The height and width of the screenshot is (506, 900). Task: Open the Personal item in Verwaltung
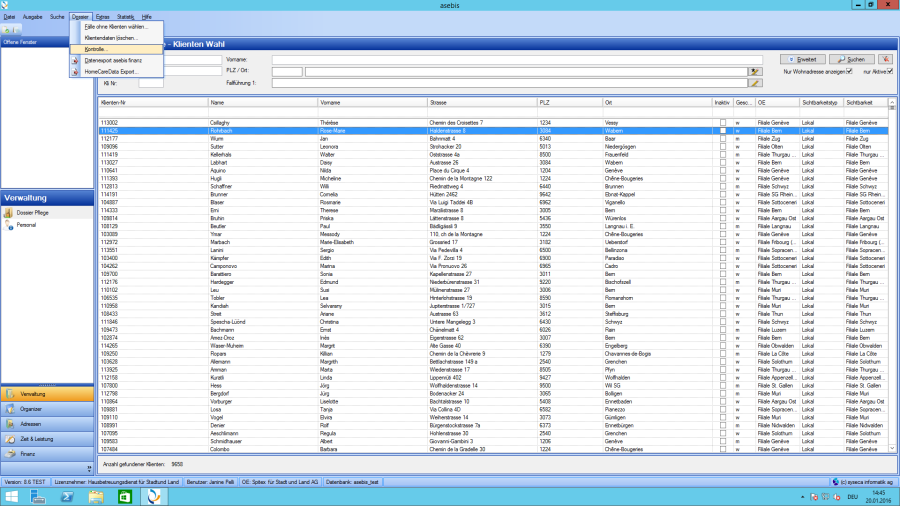coord(26,225)
